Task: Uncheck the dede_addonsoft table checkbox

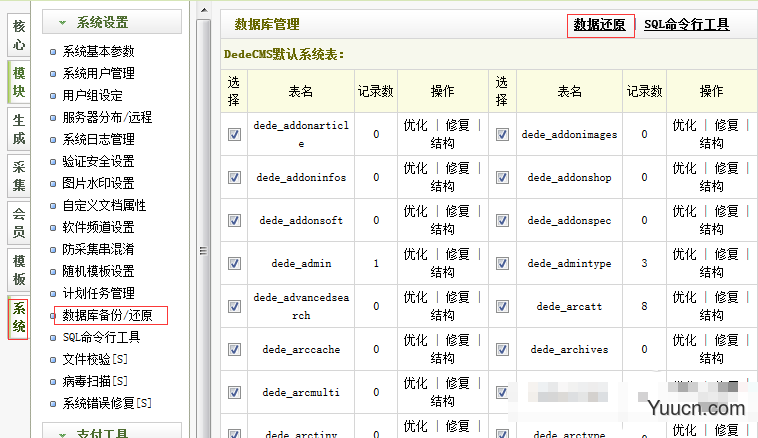Action: tap(234, 220)
